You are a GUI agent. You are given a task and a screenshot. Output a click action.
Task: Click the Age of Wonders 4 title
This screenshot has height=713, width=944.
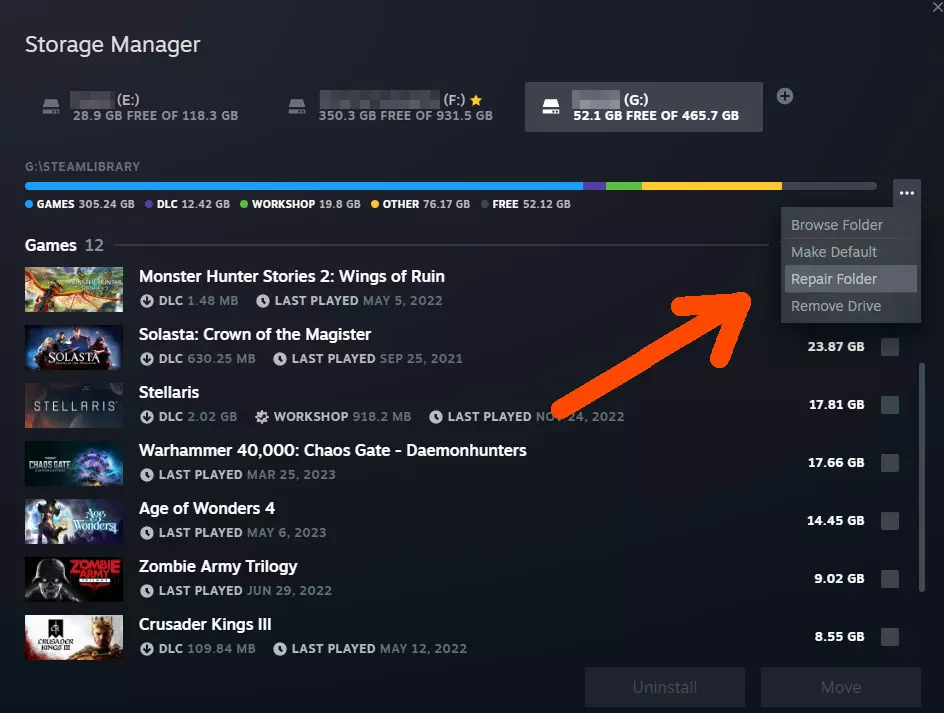(x=207, y=508)
